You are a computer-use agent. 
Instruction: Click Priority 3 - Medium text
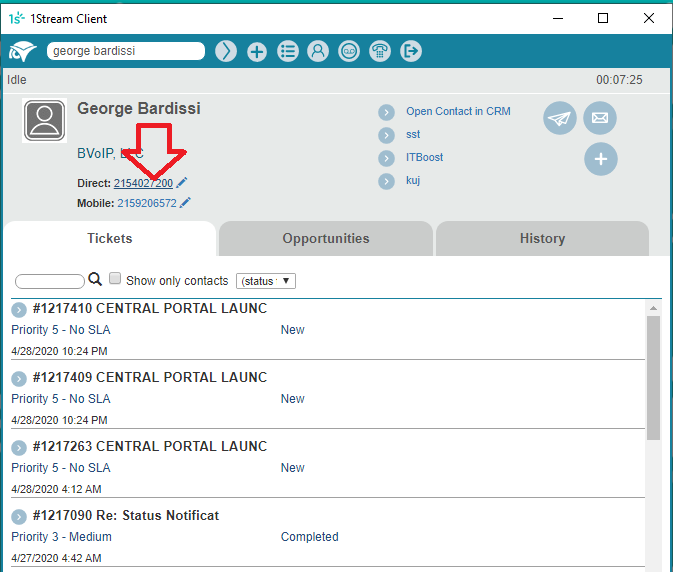[61, 537]
